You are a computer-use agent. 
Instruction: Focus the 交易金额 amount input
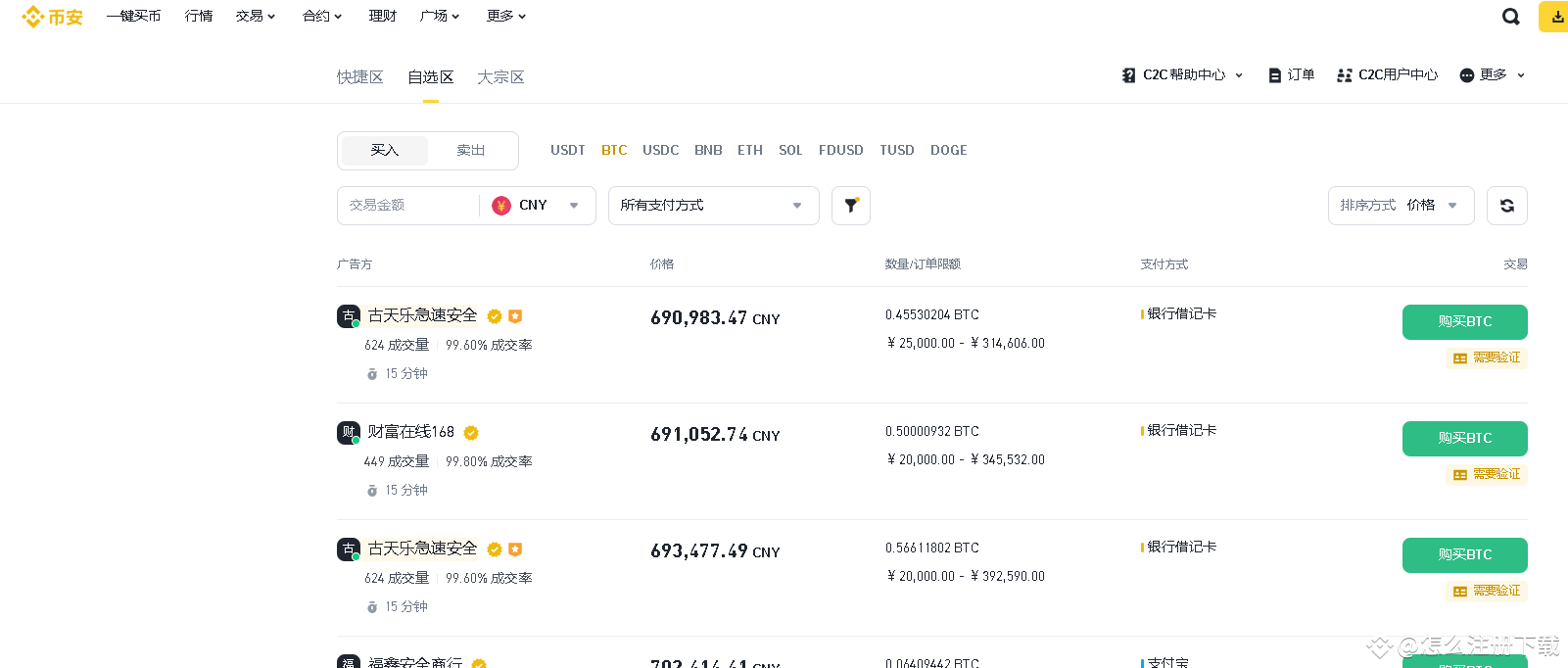[x=408, y=206]
